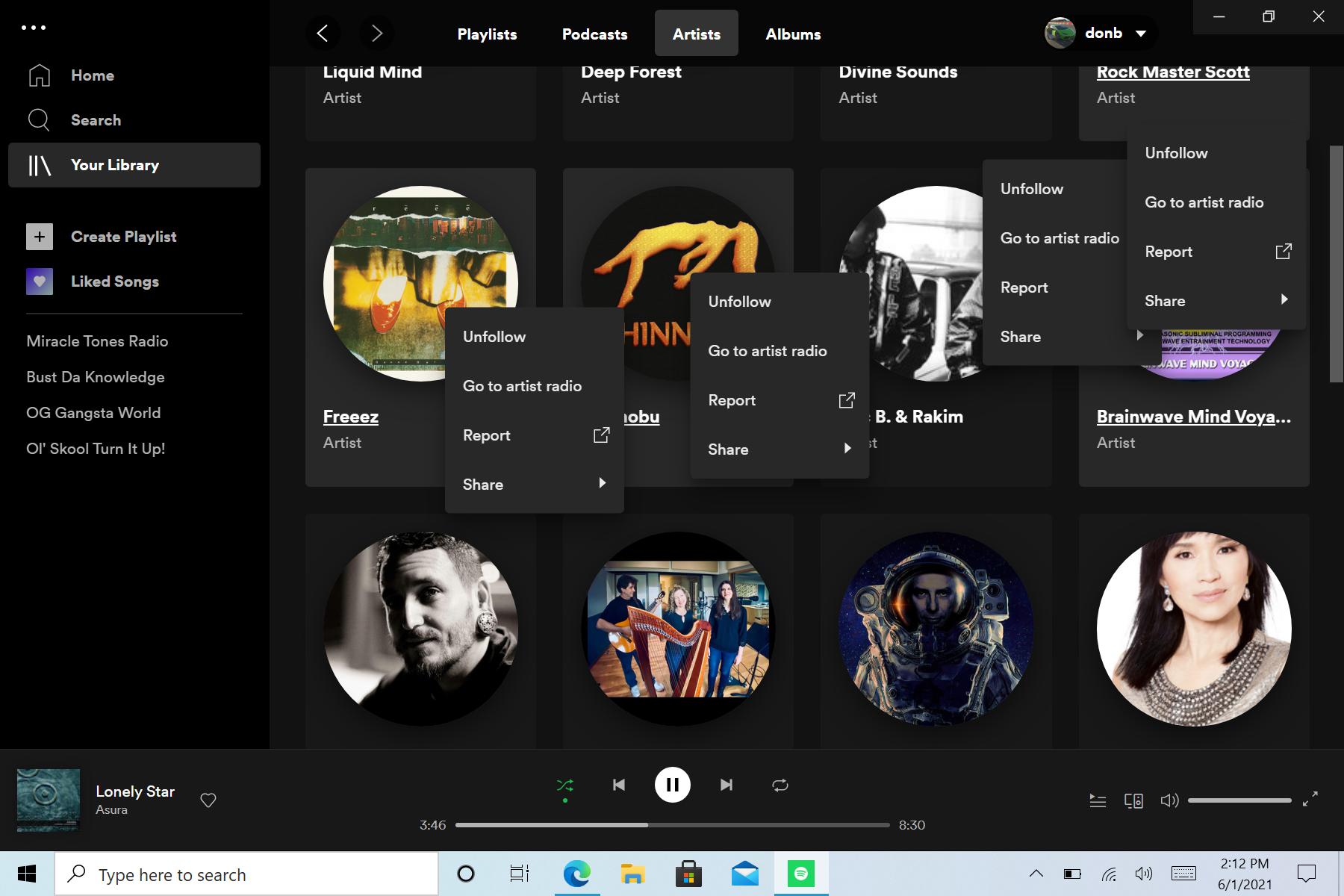Like the song Lonely Star
This screenshot has height=896, width=1344.
coord(208,800)
